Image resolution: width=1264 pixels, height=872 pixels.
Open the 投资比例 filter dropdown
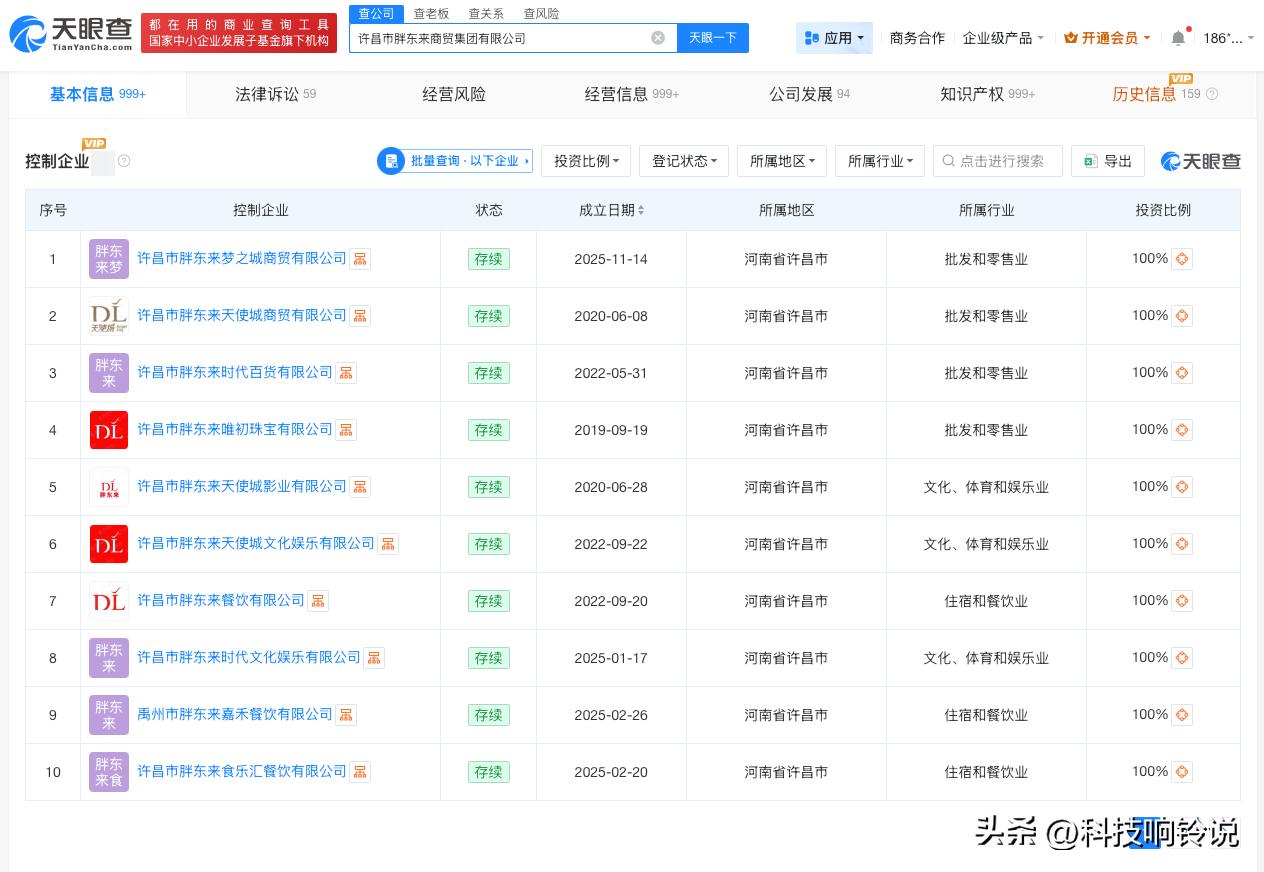pos(586,161)
